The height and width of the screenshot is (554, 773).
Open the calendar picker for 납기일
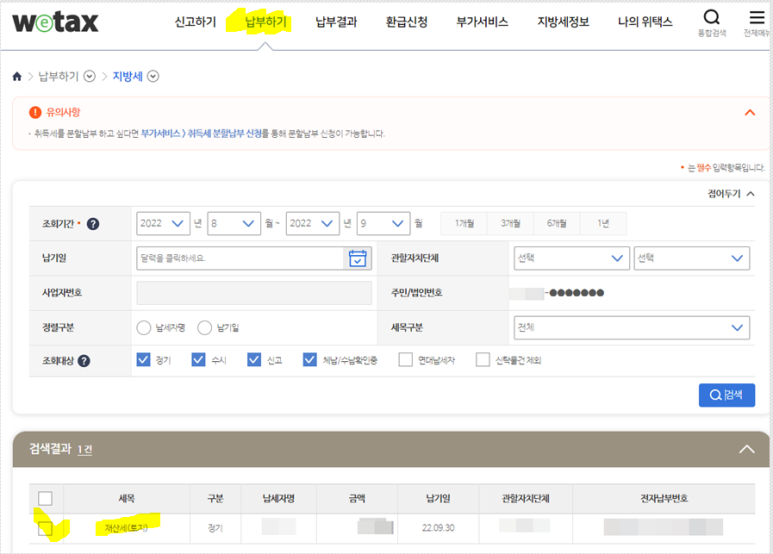[x=357, y=258]
